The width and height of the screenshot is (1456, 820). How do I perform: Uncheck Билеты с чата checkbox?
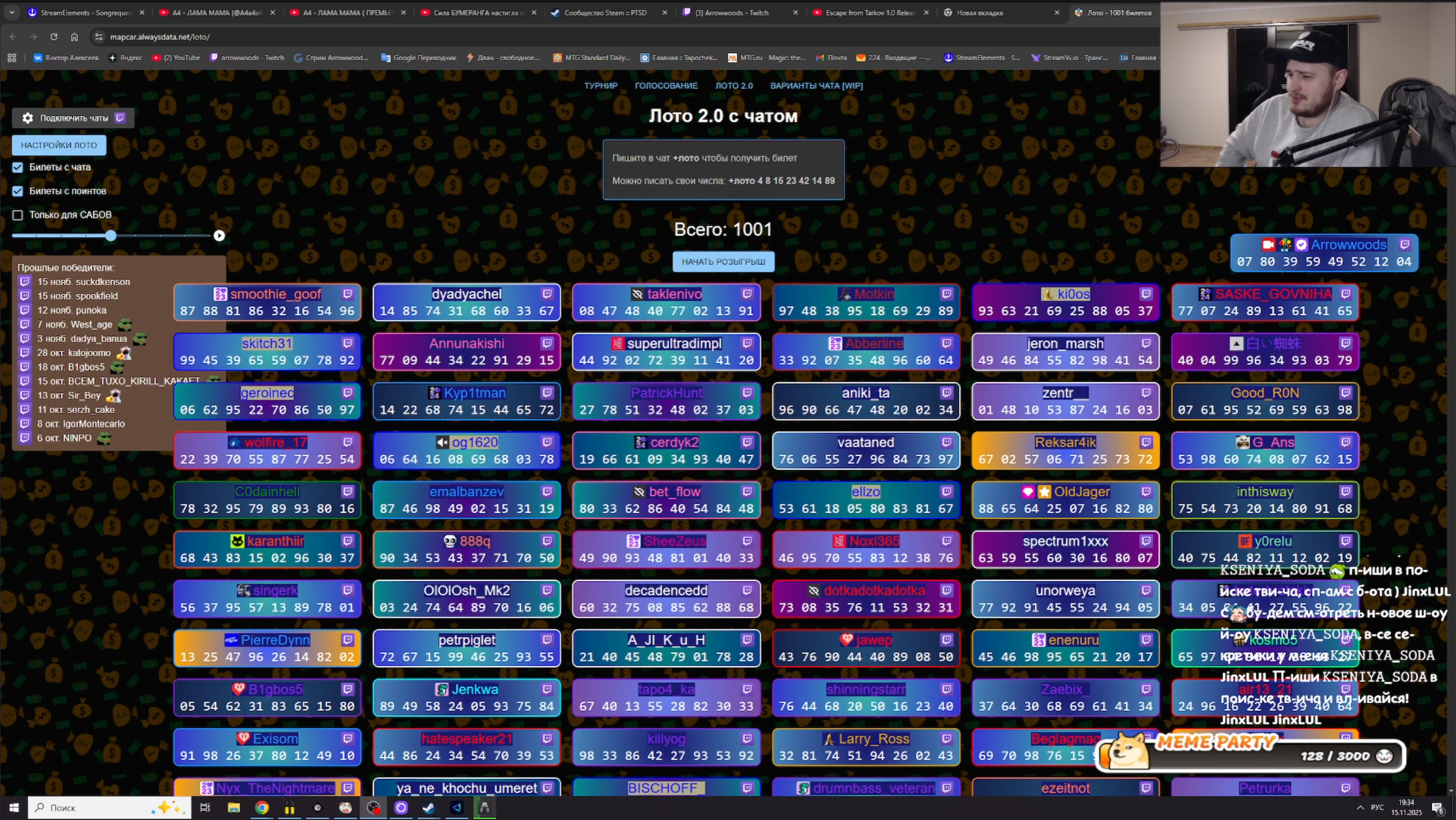(x=17, y=167)
